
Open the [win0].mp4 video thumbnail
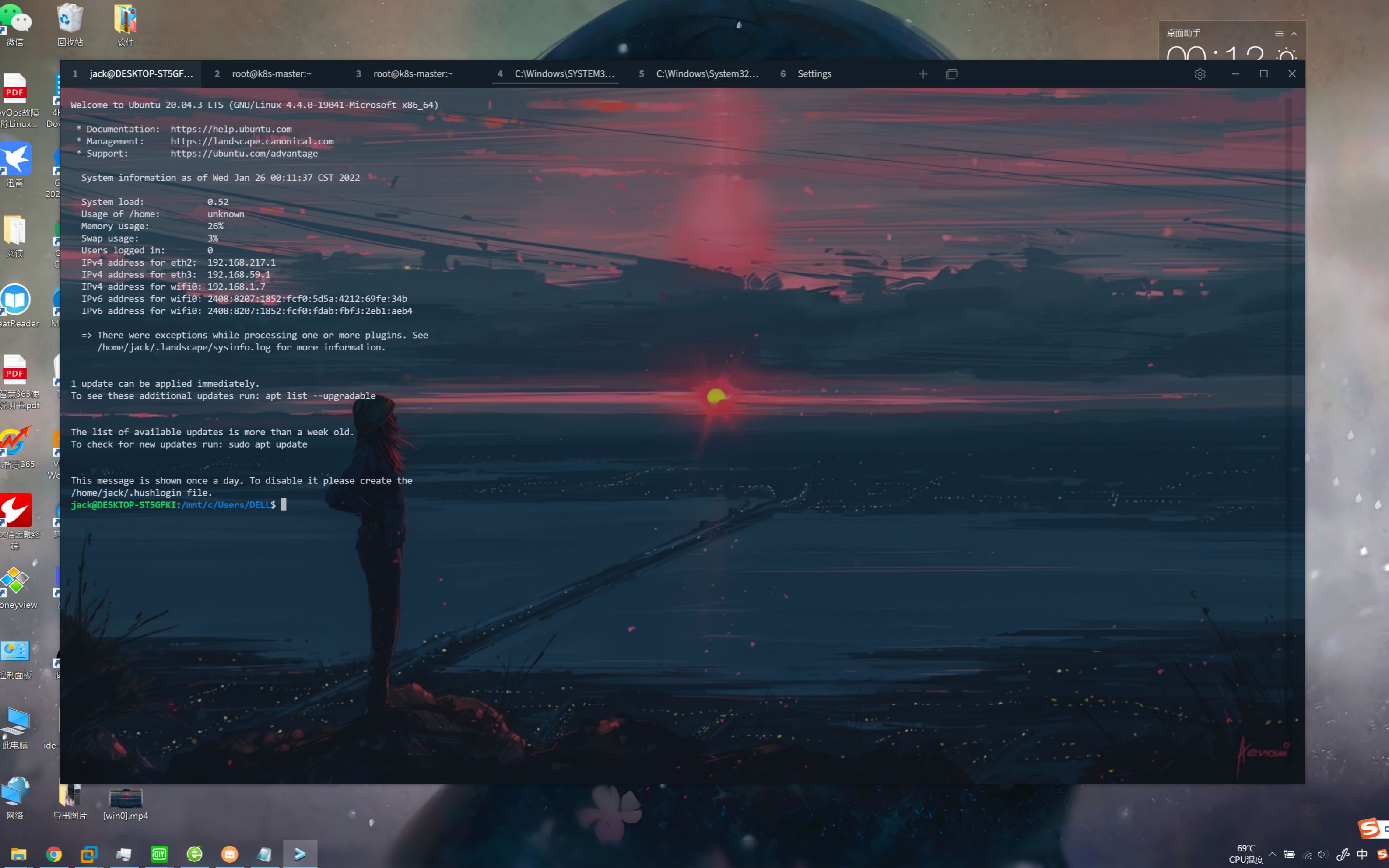125,804
